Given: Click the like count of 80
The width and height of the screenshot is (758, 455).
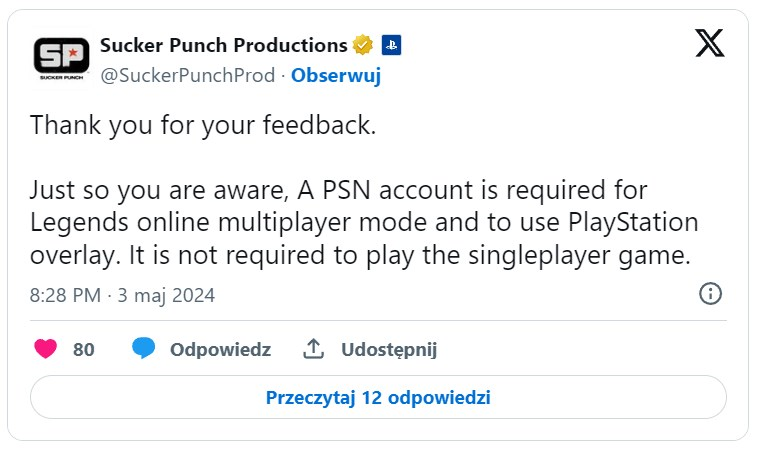Looking at the screenshot, I should click(x=84, y=349).
